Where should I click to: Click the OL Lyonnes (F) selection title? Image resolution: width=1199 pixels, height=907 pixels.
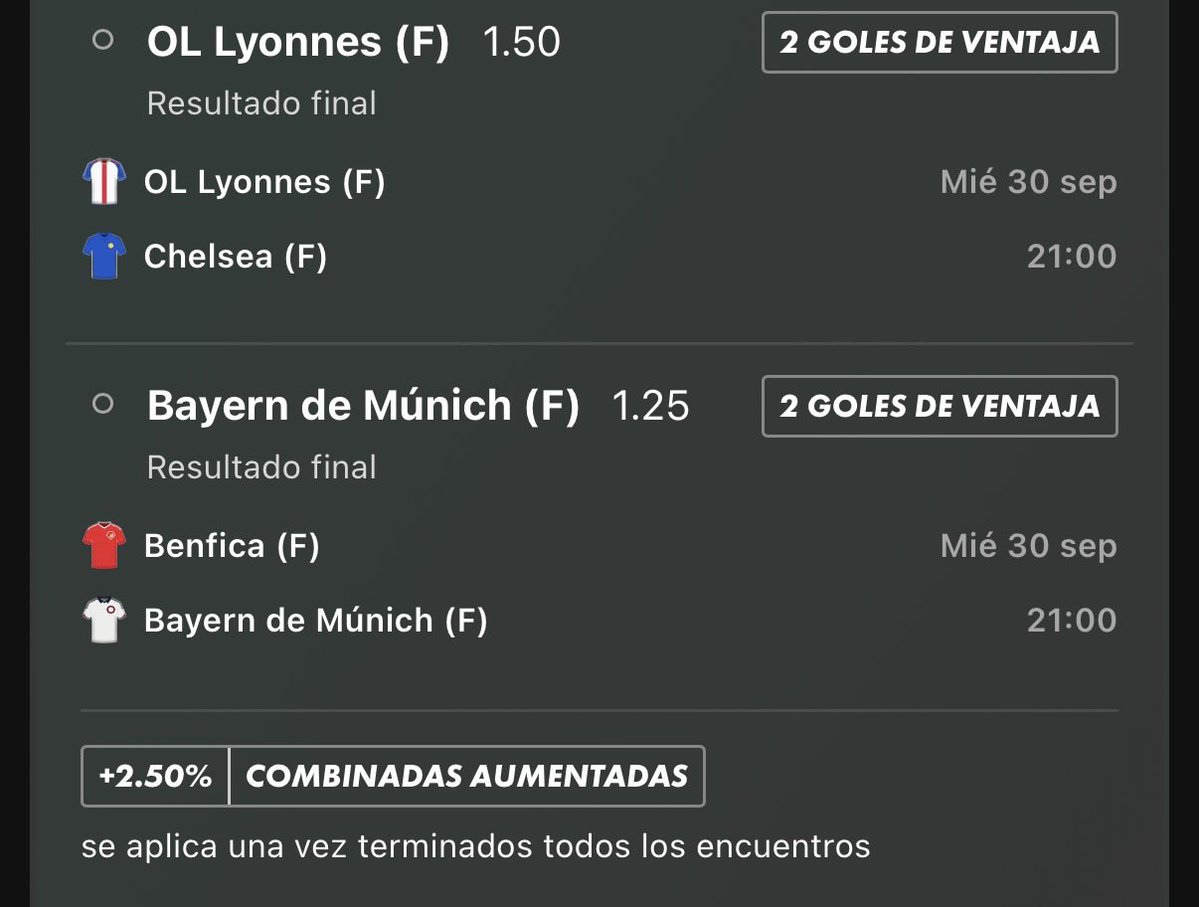(x=298, y=42)
